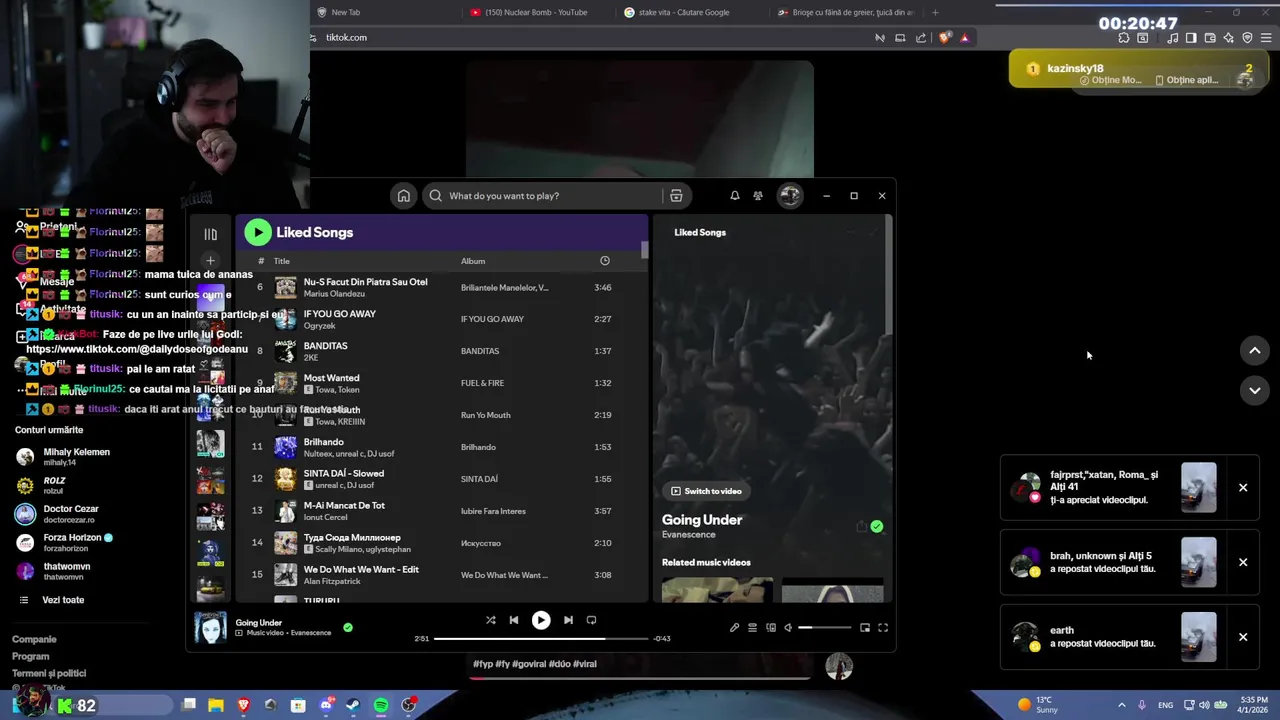Open Spotify profile avatar menu
The height and width of the screenshot is (720, 1280).
tap(790, 196)
